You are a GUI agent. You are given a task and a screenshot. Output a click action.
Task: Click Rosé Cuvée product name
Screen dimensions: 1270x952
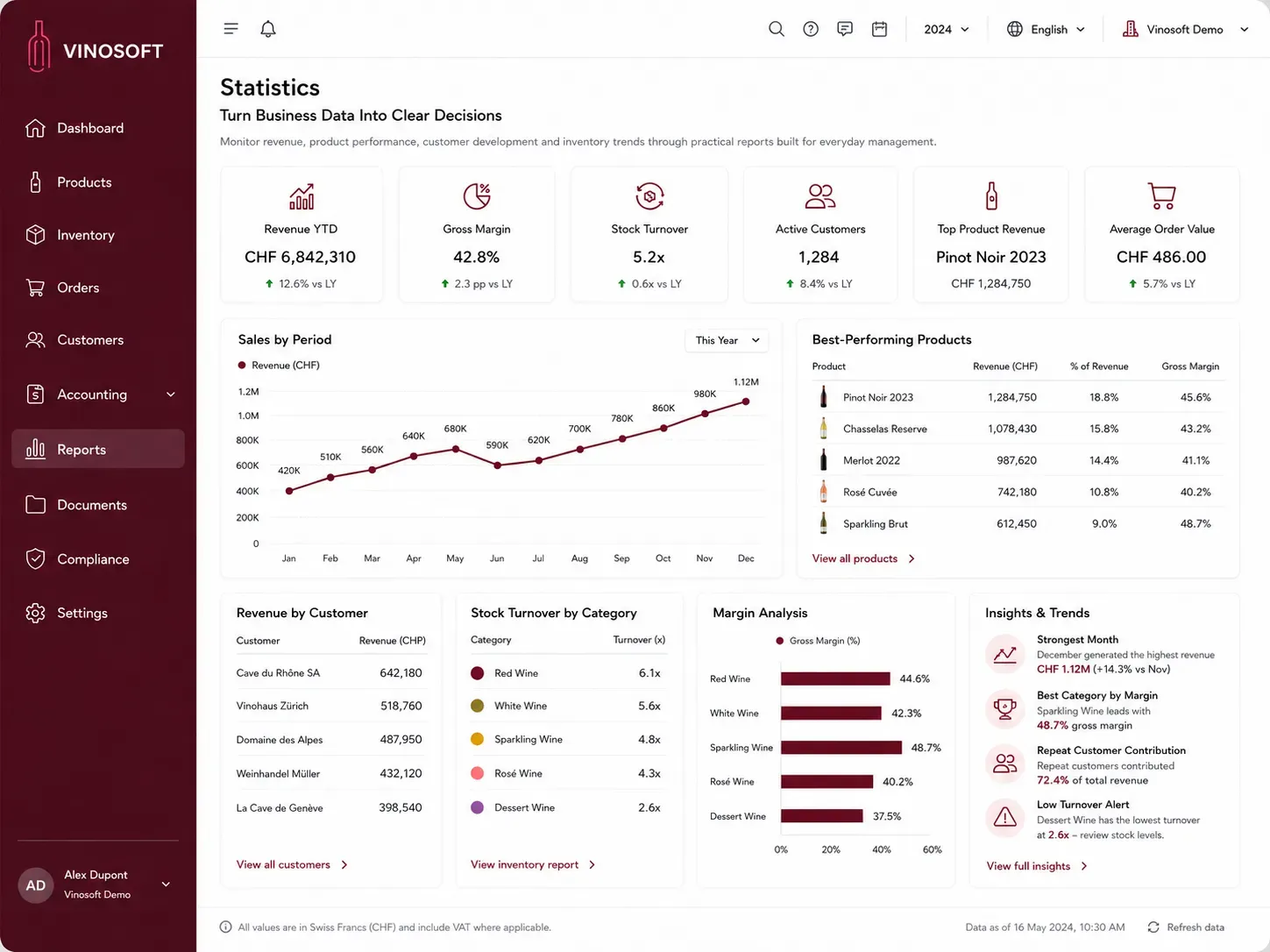[870, 492]
